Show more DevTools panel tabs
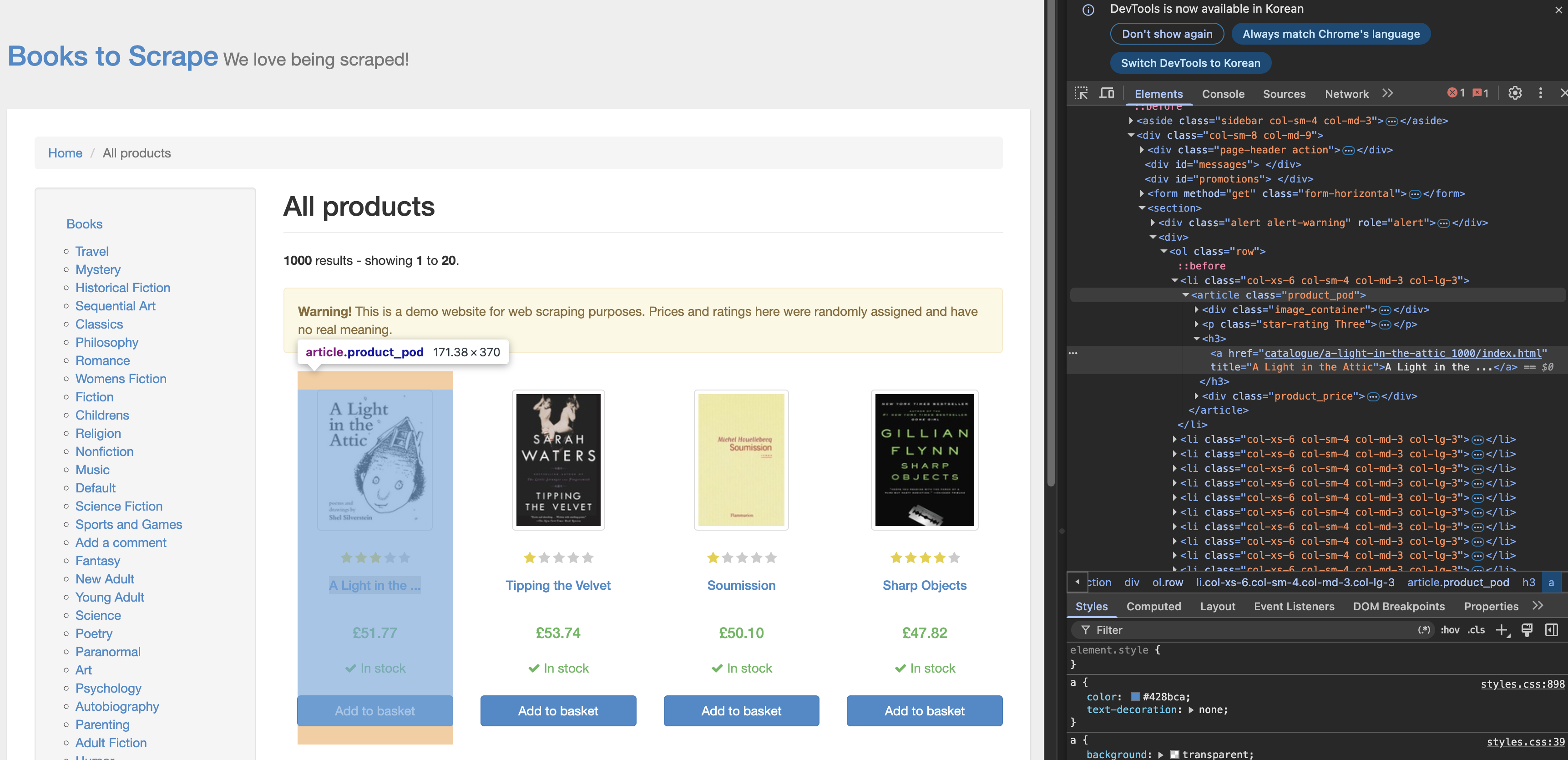Viewport: 1568px width, 760px height. pyautogui.click(x=1387, y=93)
